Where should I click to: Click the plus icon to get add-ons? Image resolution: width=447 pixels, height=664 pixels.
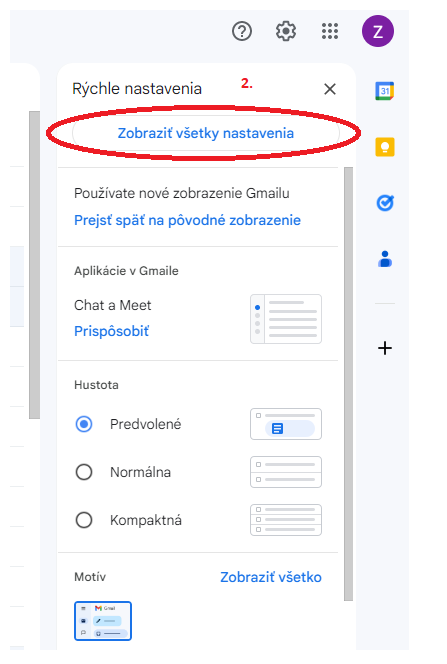coord(385,348)
